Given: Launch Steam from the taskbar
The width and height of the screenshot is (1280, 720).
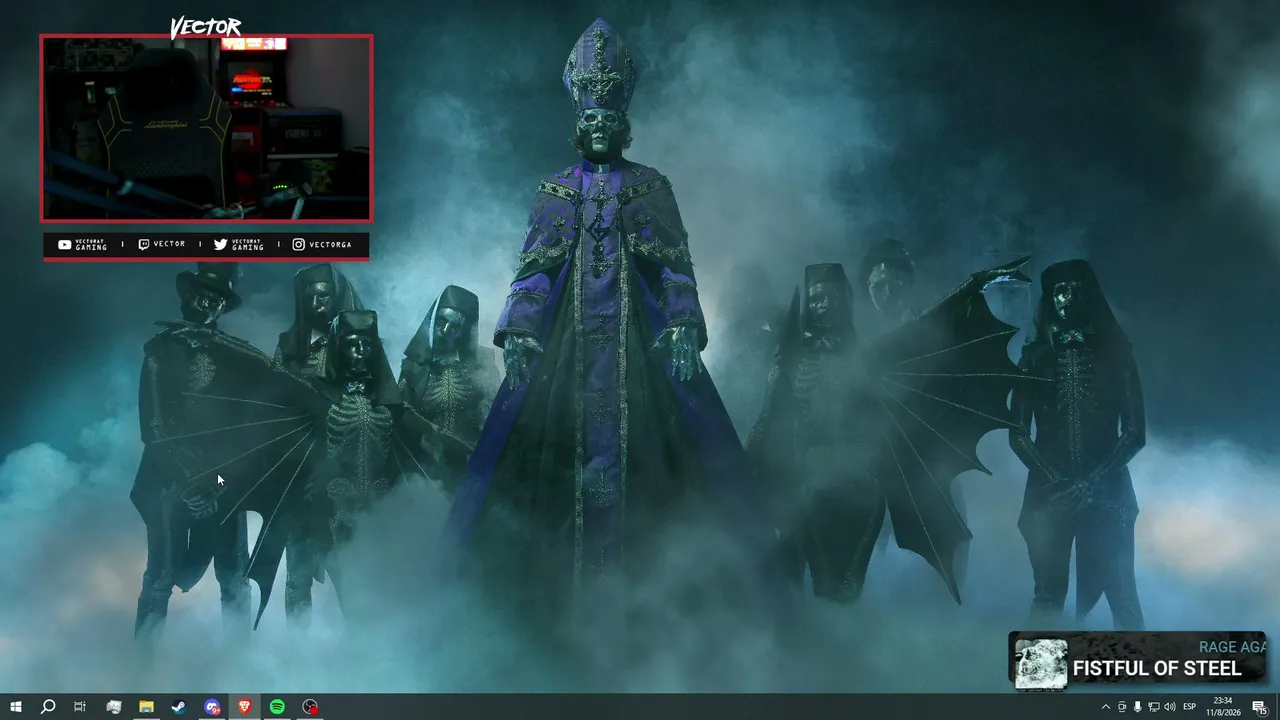Looking at the screenshot, I should coord(179,707).
